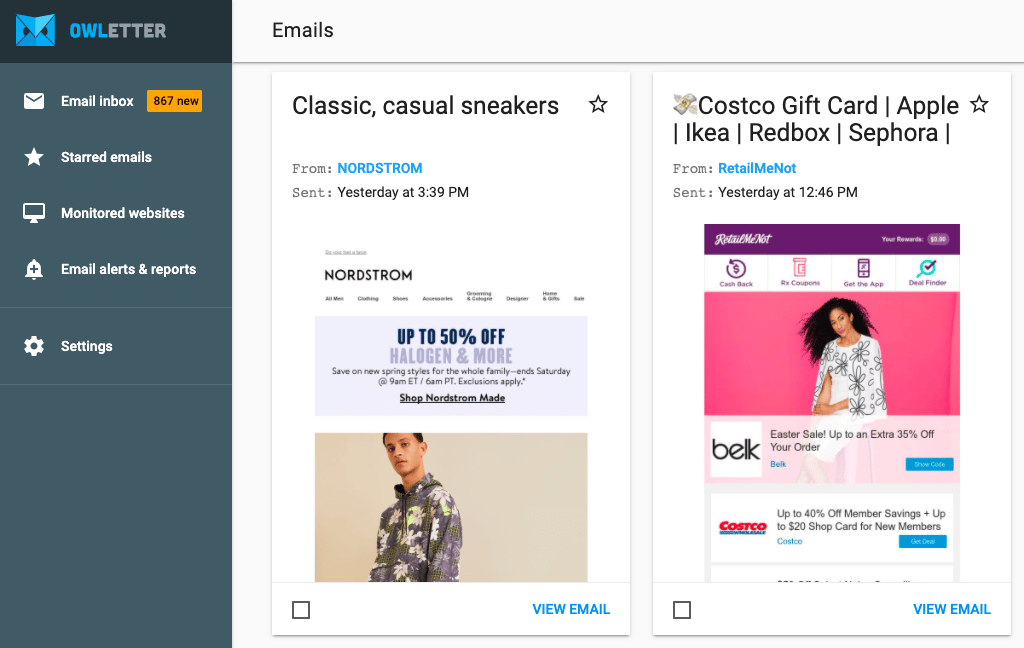Image resolution: width=1024 pixels, height=648 pixels.
Task: Click the Show Code button for Belk
Action: 929,464
